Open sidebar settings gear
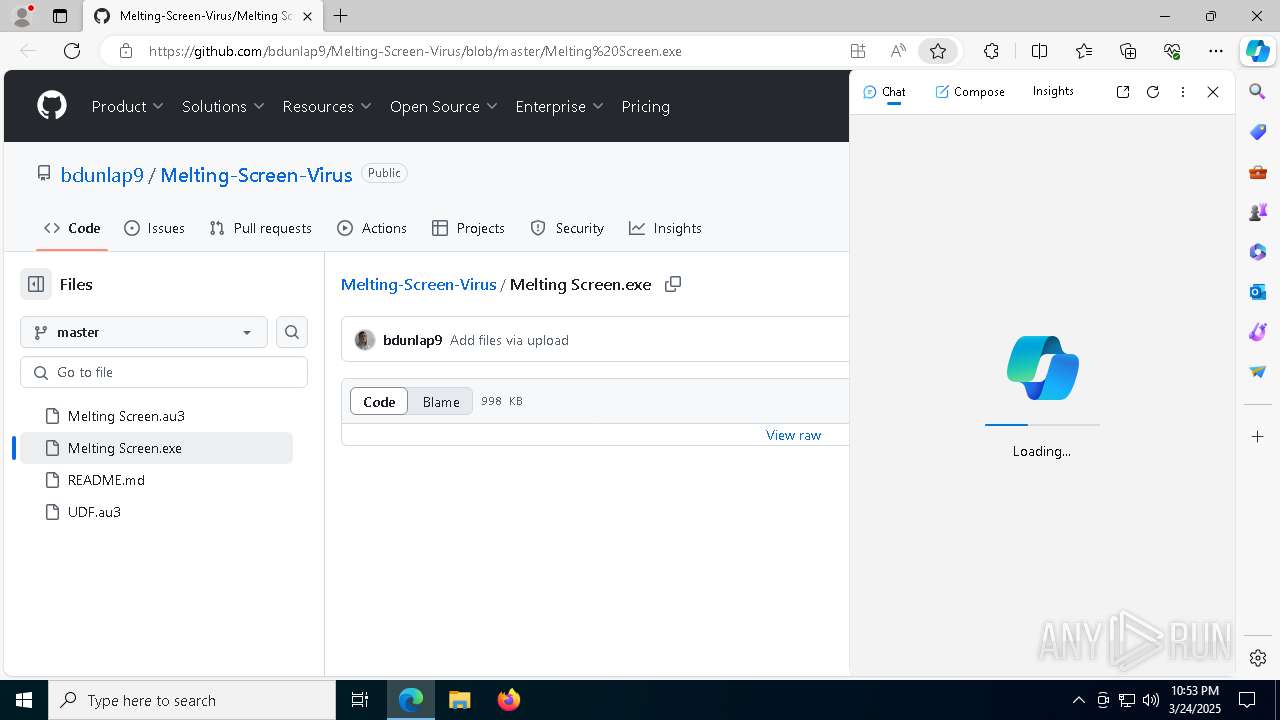Viewport: 1280px width, 720px height. point(1258,658)
